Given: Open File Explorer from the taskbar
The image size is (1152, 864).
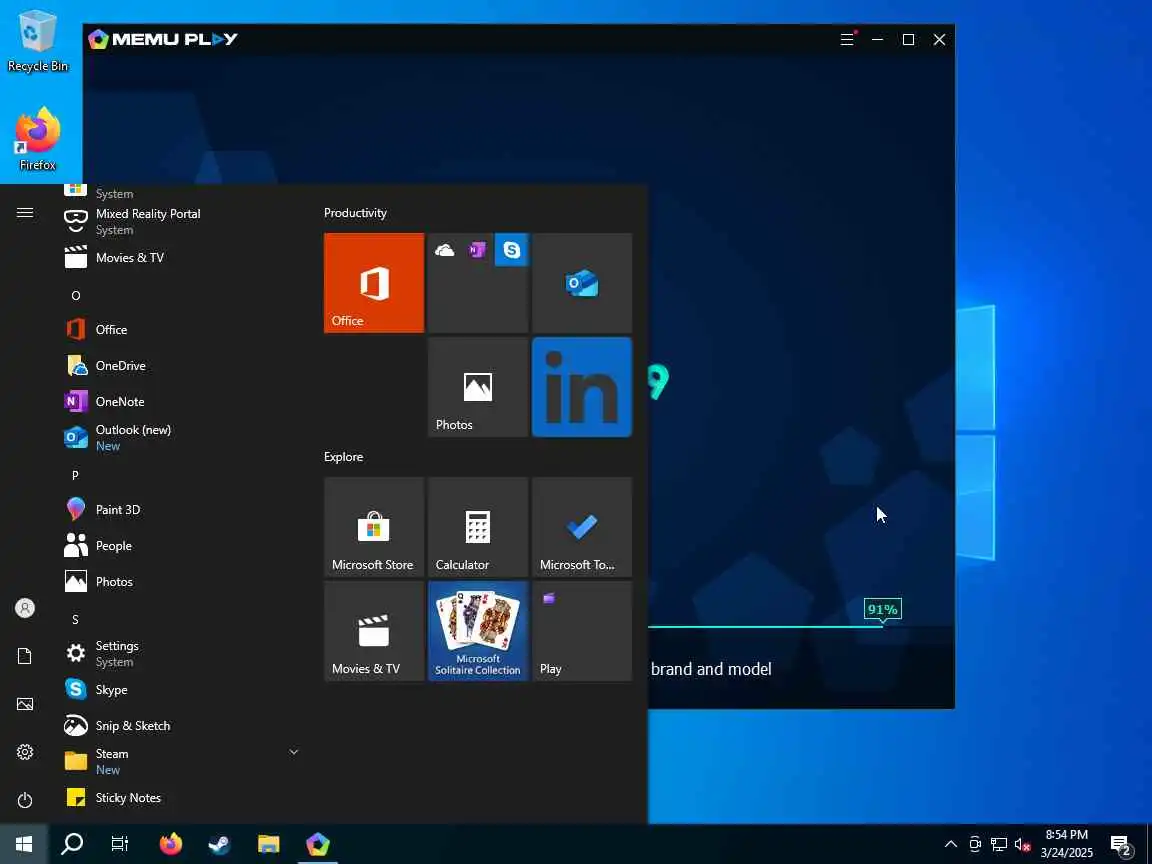Looking at the screenshot, I should pos(268,844).
